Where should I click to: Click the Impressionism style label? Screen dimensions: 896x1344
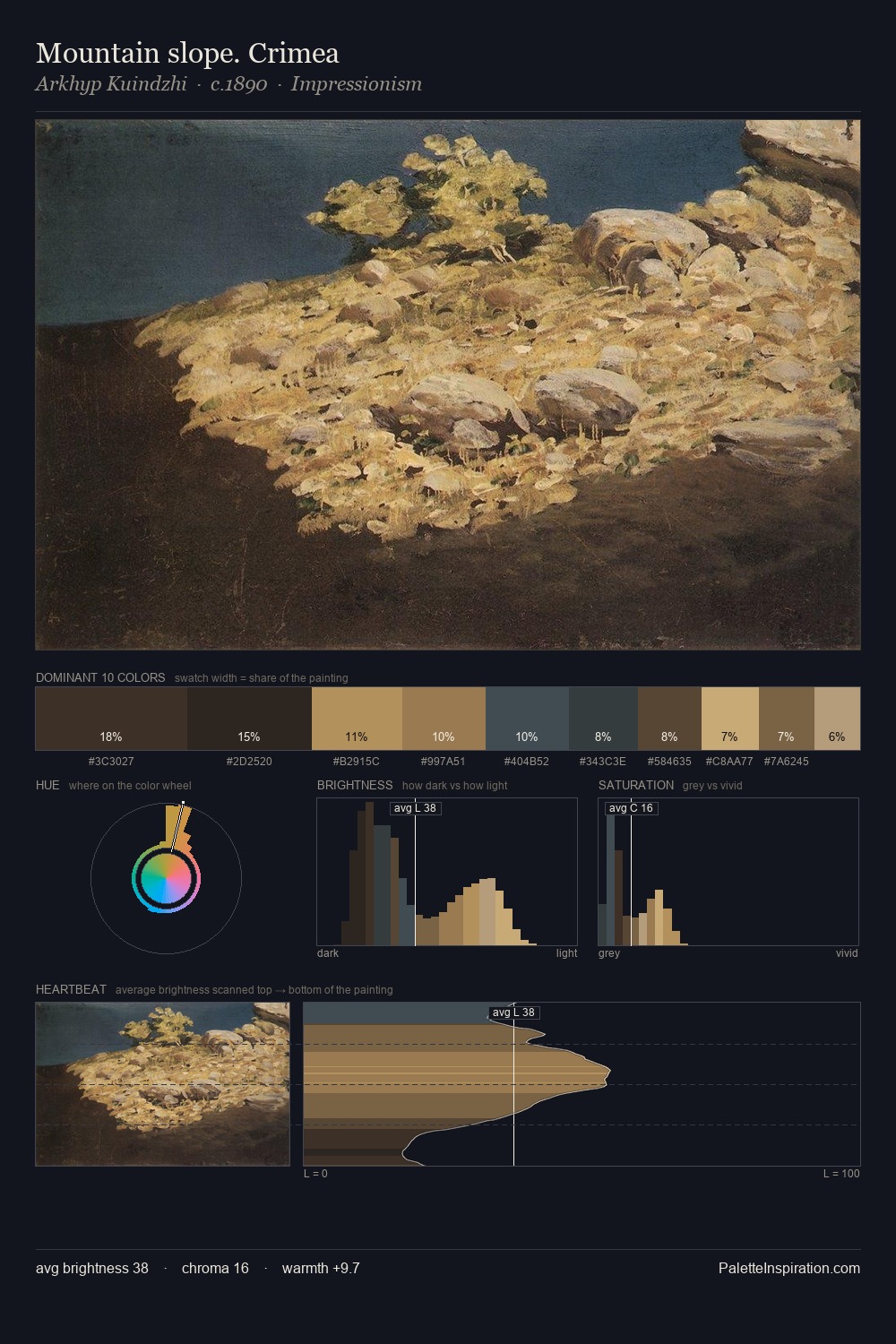356,84
